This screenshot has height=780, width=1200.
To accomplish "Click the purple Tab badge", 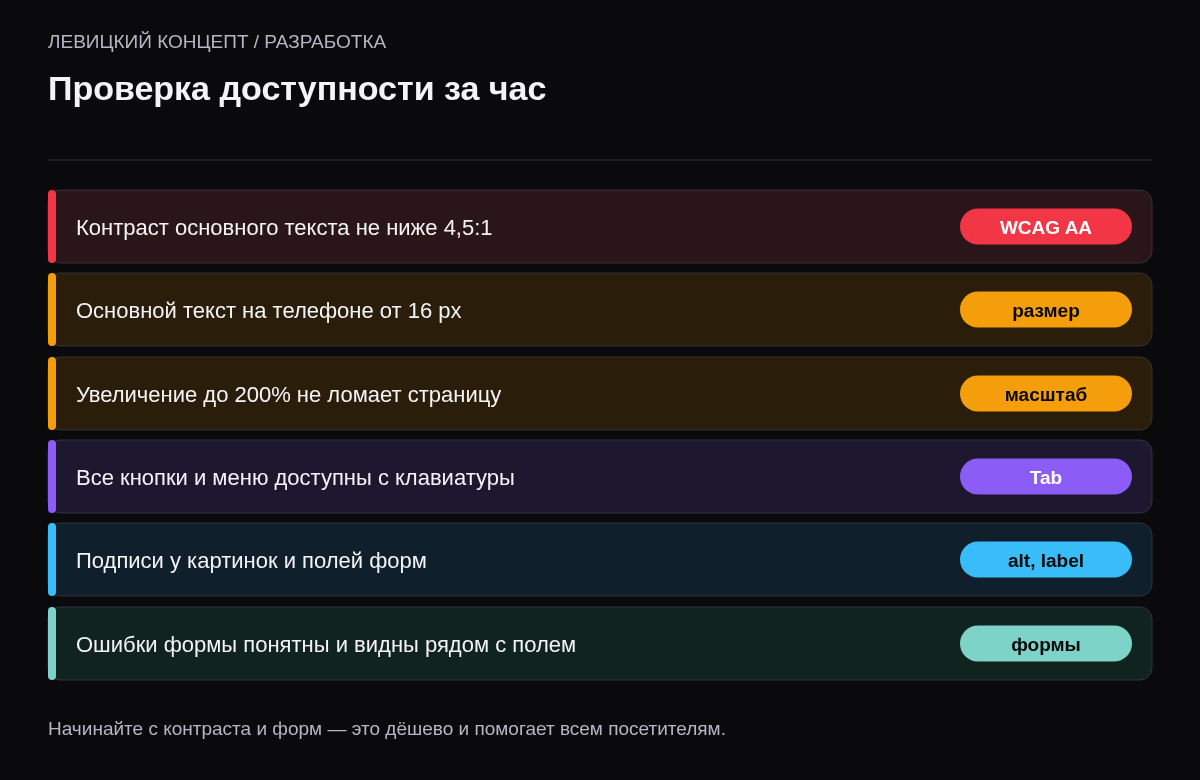I will pos(1046,477).
